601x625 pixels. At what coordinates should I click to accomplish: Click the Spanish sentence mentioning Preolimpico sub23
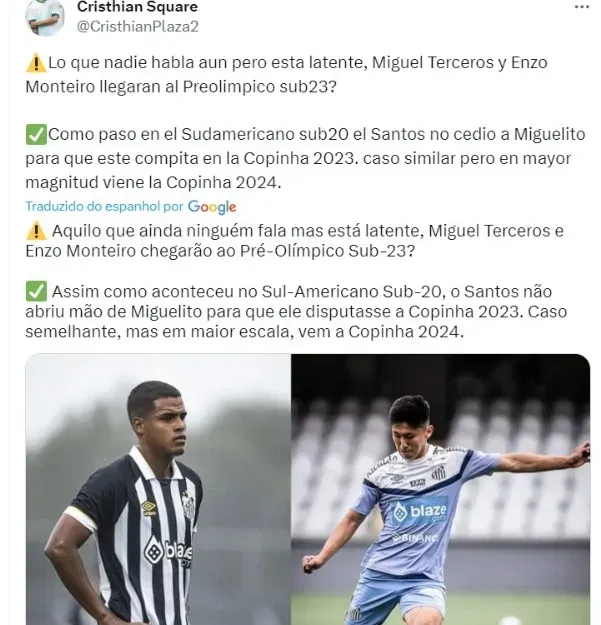(x=286, y=75)
